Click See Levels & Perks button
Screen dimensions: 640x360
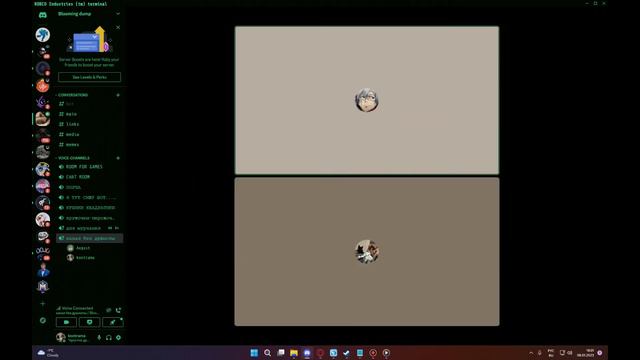(x=89, y=77)
